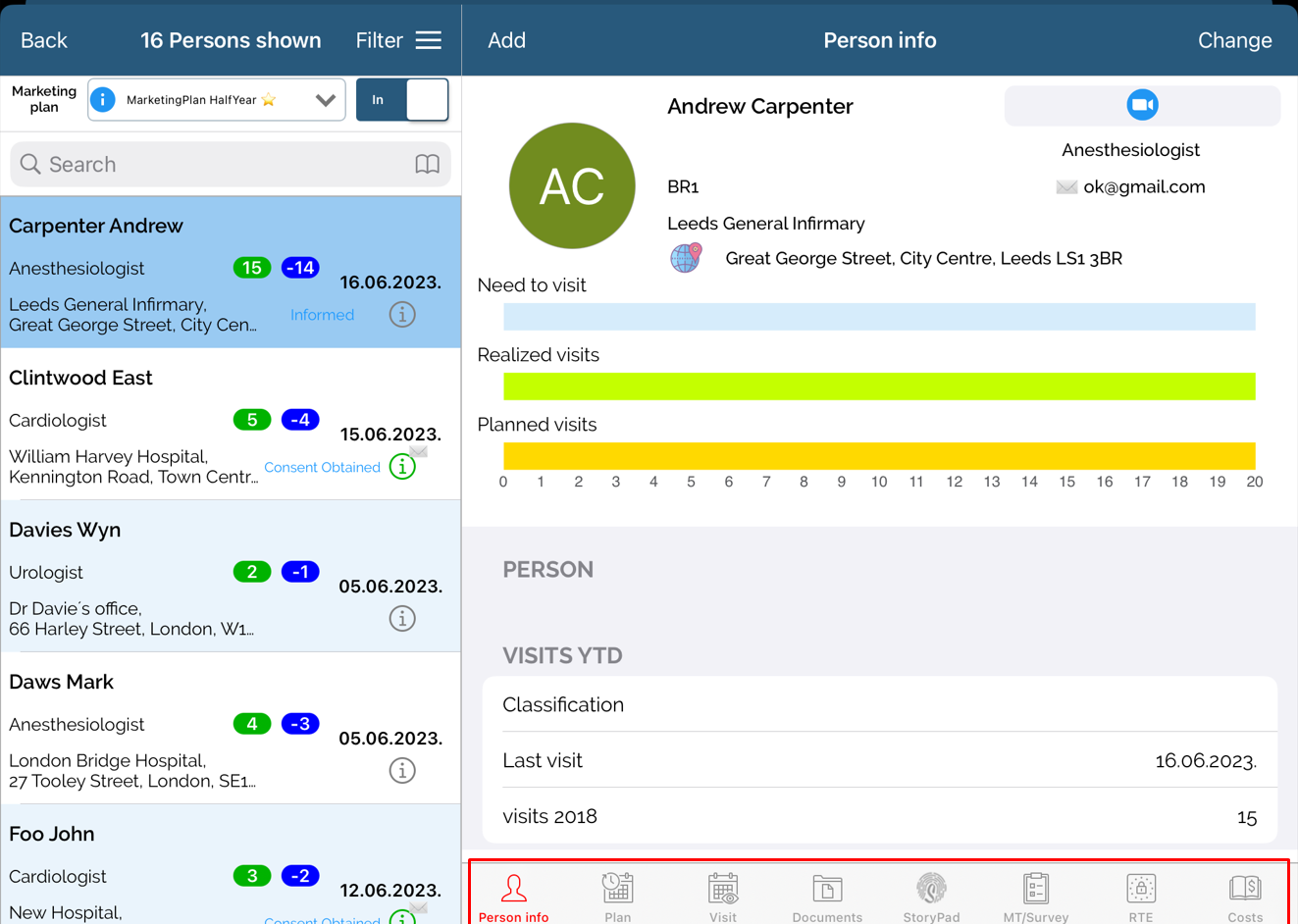The image size is (1298, 924).
Task: Open info icon for Daws Mark
Action: point(402,771)
